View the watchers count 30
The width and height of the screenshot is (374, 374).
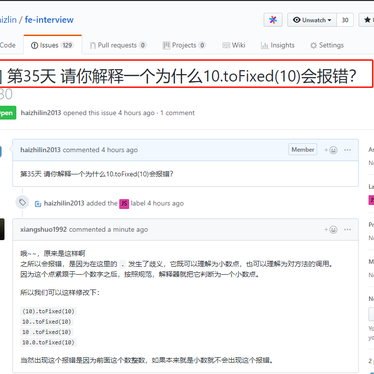[345, 20]
